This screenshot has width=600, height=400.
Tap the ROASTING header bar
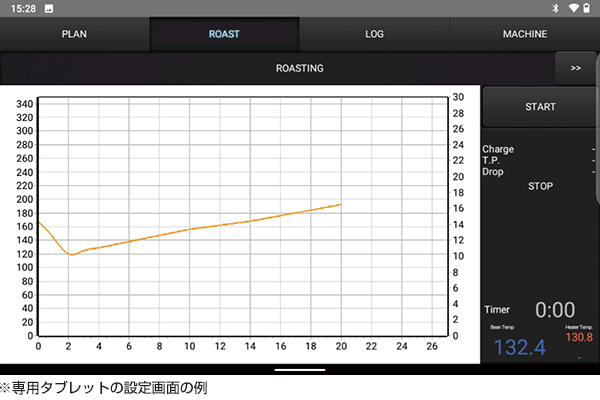click(x=299, y=69)
